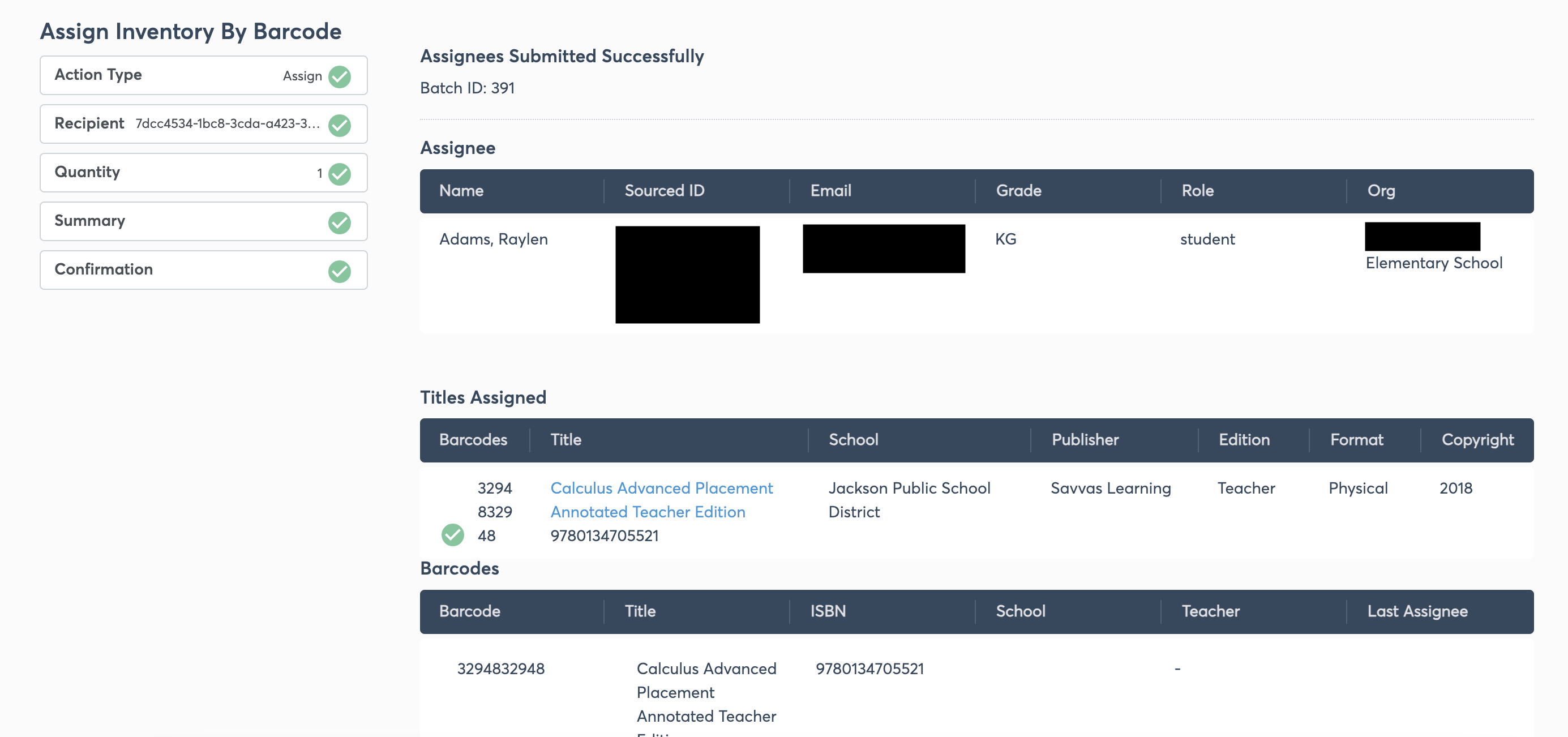
Task: Expand the Quantity step panel
Action: click(x=203, y=173)
